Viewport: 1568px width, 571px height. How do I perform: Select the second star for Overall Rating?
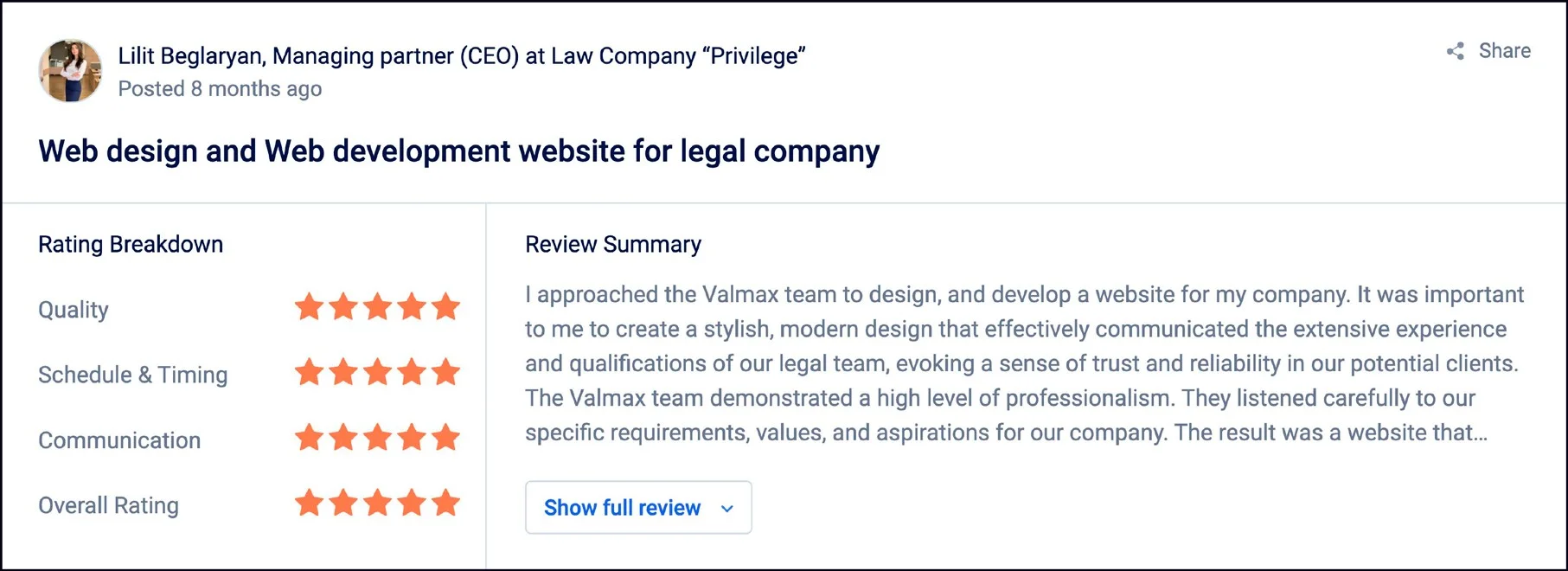pyautogui.click(x=343, y=504)
